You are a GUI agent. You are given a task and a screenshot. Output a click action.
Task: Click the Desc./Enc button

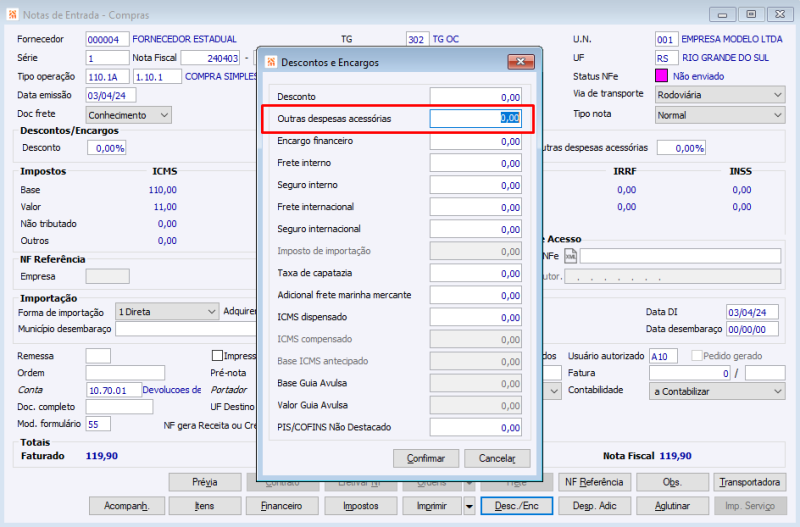coord(517,506)
